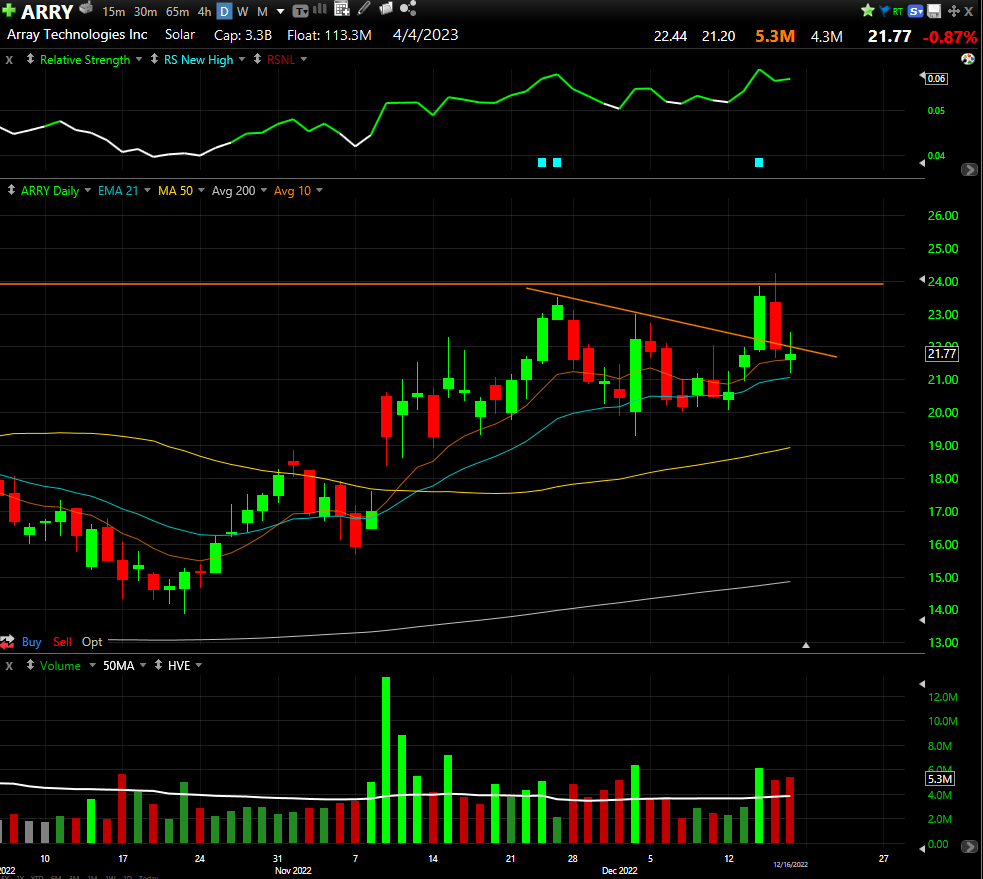Expand the 50MA dropdown arrow
Viewport: 983px width, 879px height.
143,665
